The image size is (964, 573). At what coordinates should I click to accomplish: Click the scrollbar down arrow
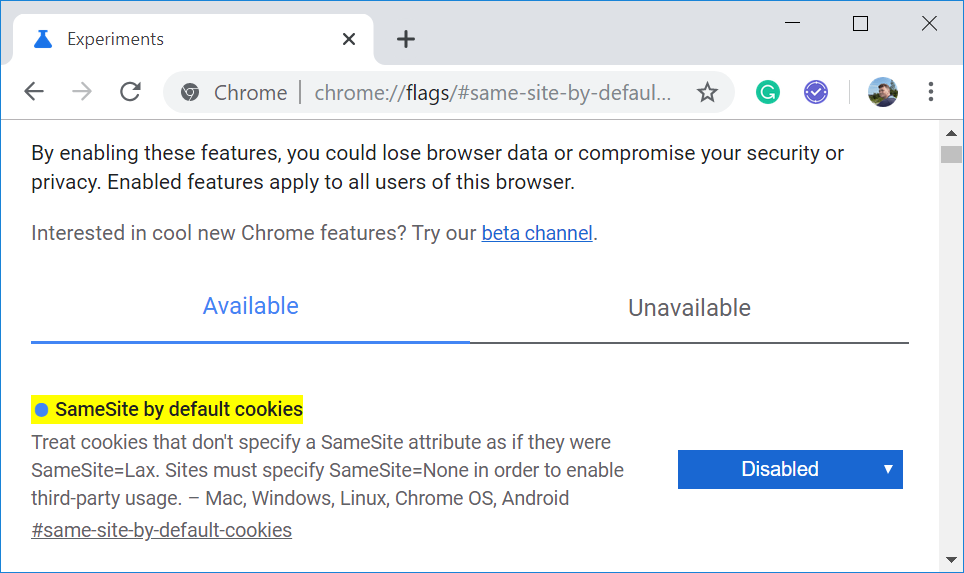pyautogui.click(x=950, y=559)
